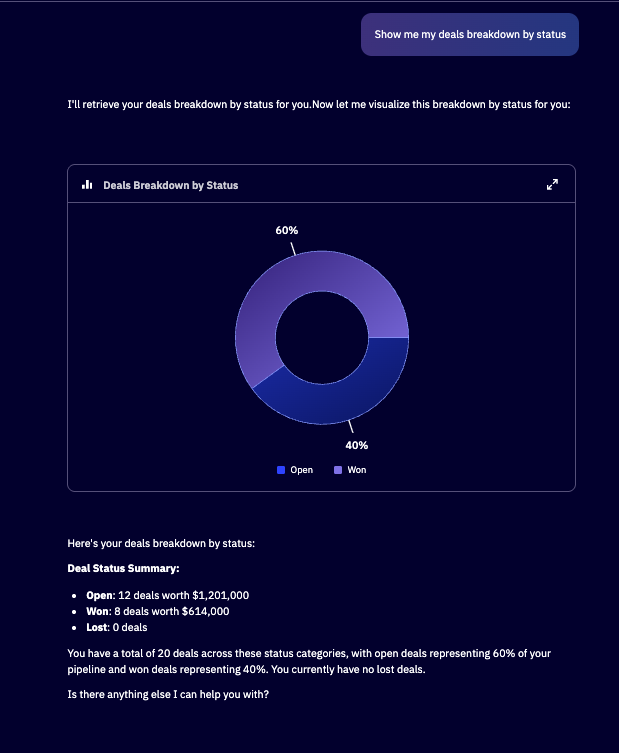Viewport: 619px width, 753px height.
Task: Click the 60% data label
Action: tap(287, 230)
